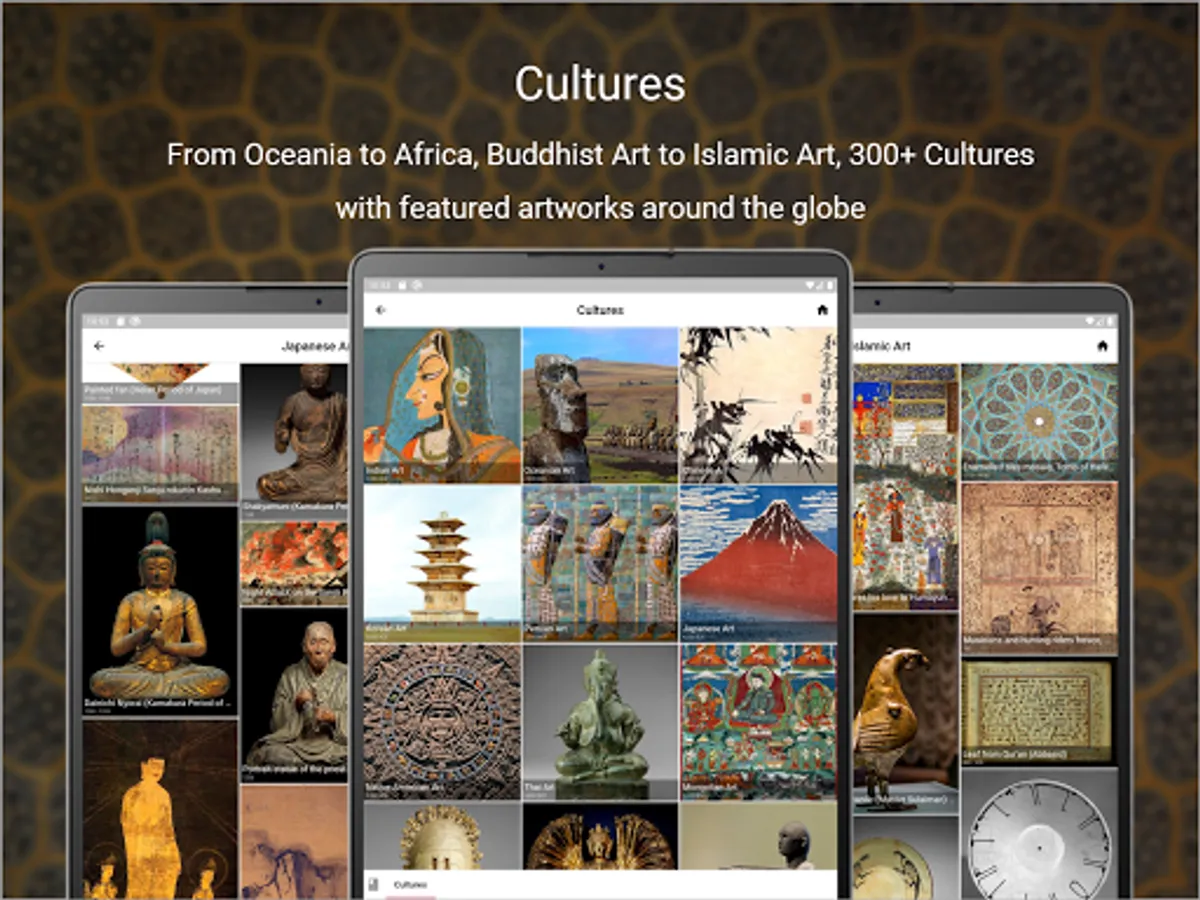1200x900 pixels.
Task: Open the dark bust head tile
Action: click(x=758, y=836)
